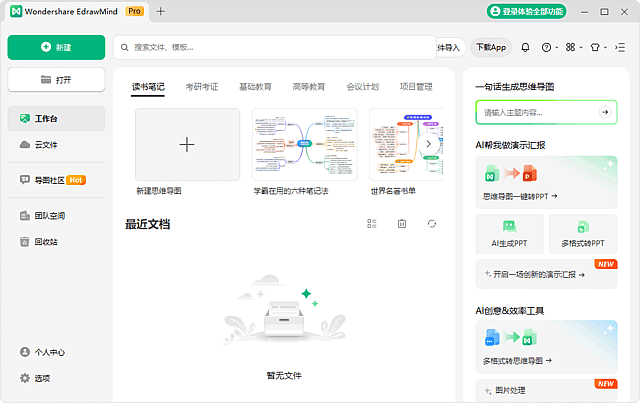Select the 会议计划 template tab
Viewport: 640px width, 403px height.
coord(363,87)
